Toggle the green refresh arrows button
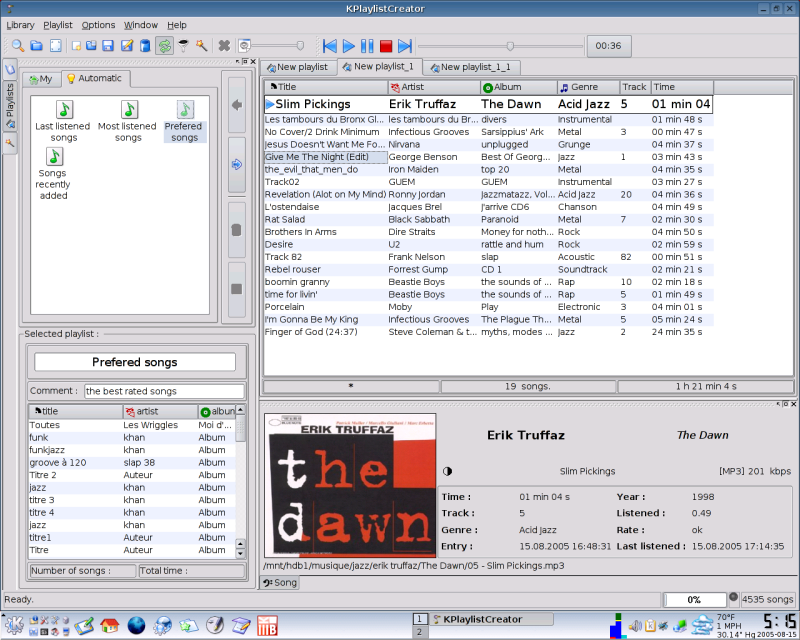This screenshot has height=640, width=800. point(164,46)
